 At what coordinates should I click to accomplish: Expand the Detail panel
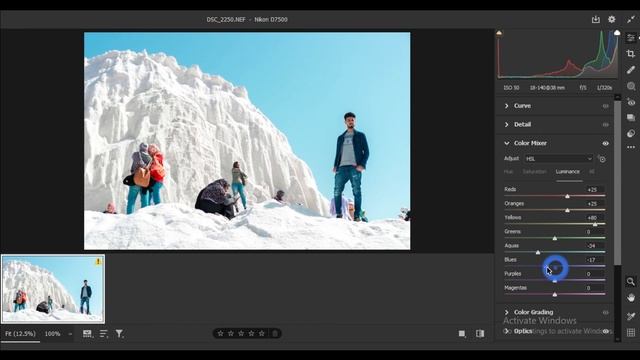tap(507, 124)
